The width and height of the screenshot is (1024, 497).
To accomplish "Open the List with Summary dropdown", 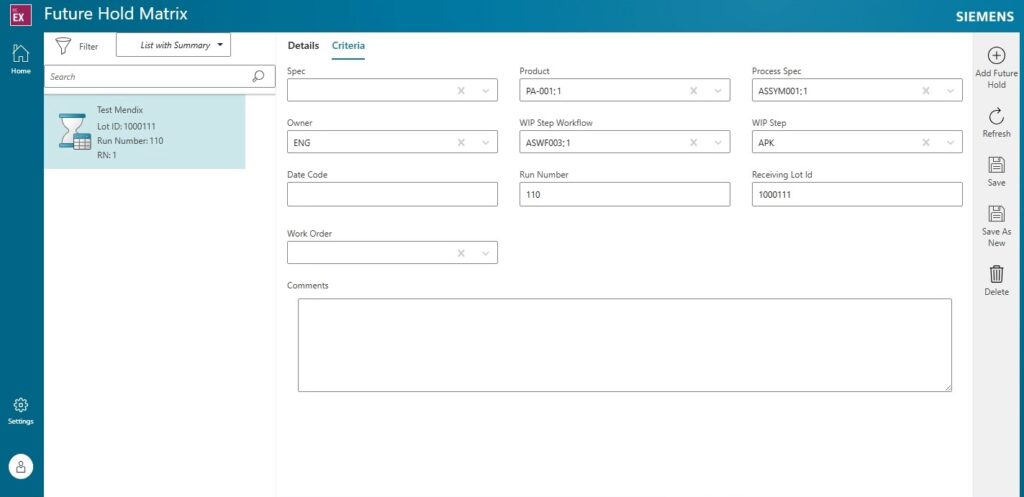I will coord(173,45).
